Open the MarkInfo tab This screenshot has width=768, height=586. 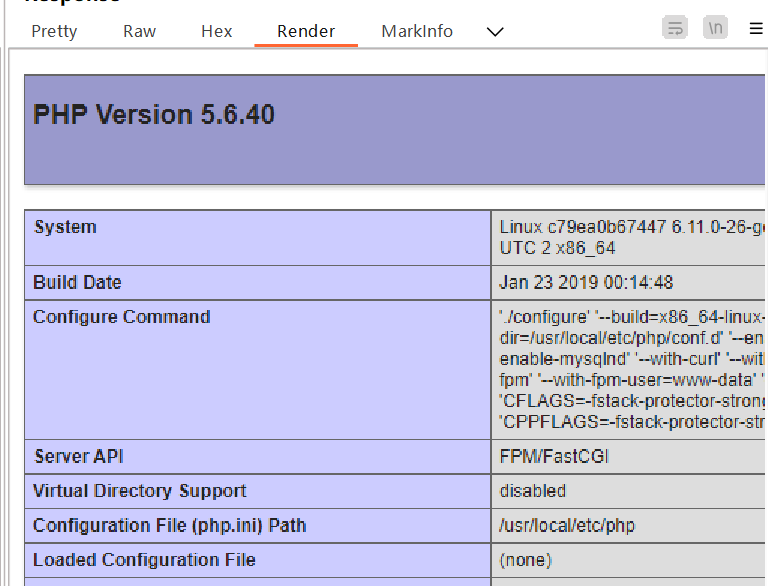[x=417, y=31]
